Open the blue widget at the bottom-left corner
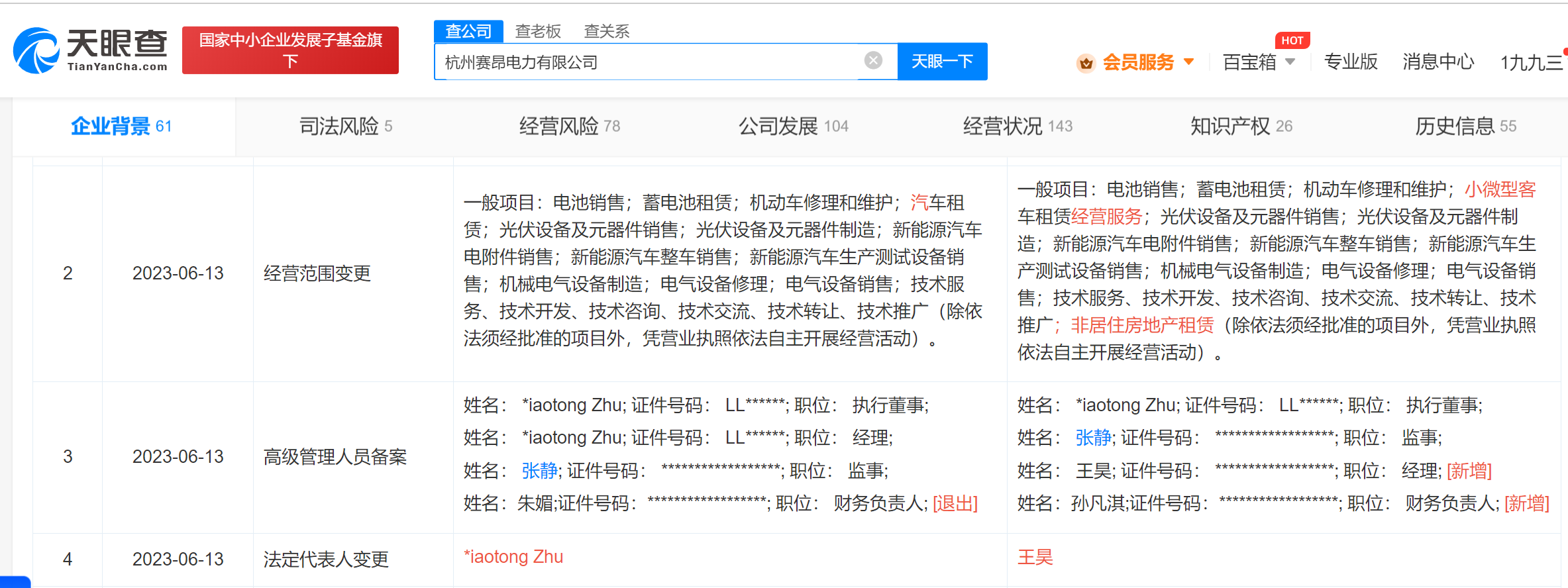This screenshot has height=588, width=1568. pos(15,582)
